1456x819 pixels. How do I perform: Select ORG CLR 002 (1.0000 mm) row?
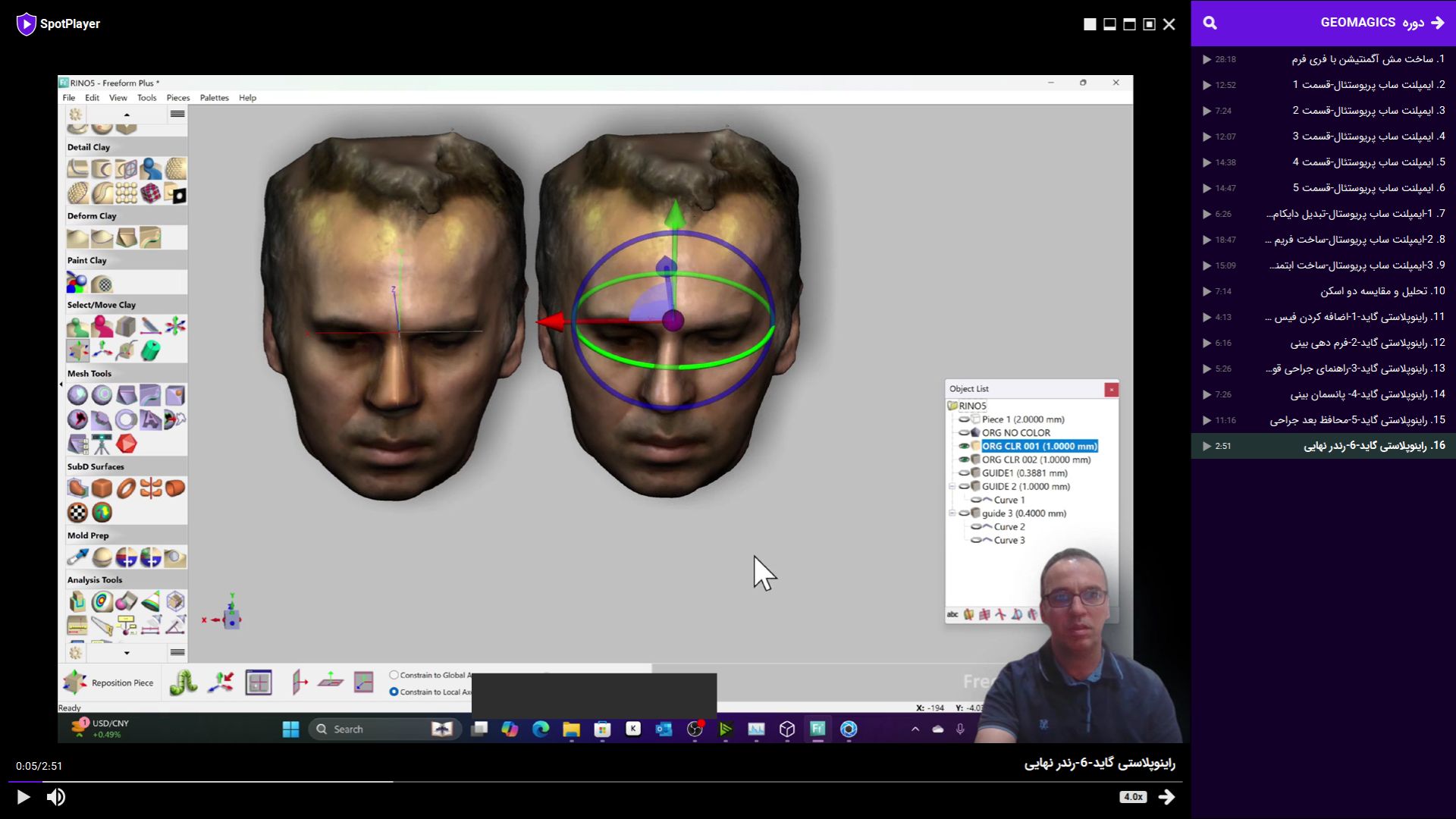pyautogui.click(x=1036, y=460)
